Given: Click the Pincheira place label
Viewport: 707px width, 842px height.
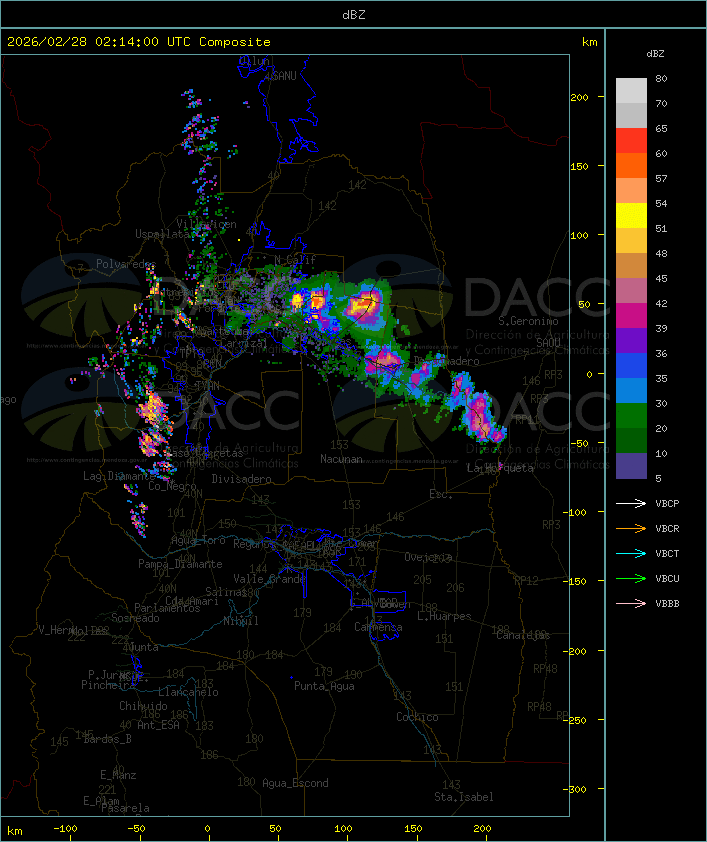Looking at the screenshot, I should [108, 685].
